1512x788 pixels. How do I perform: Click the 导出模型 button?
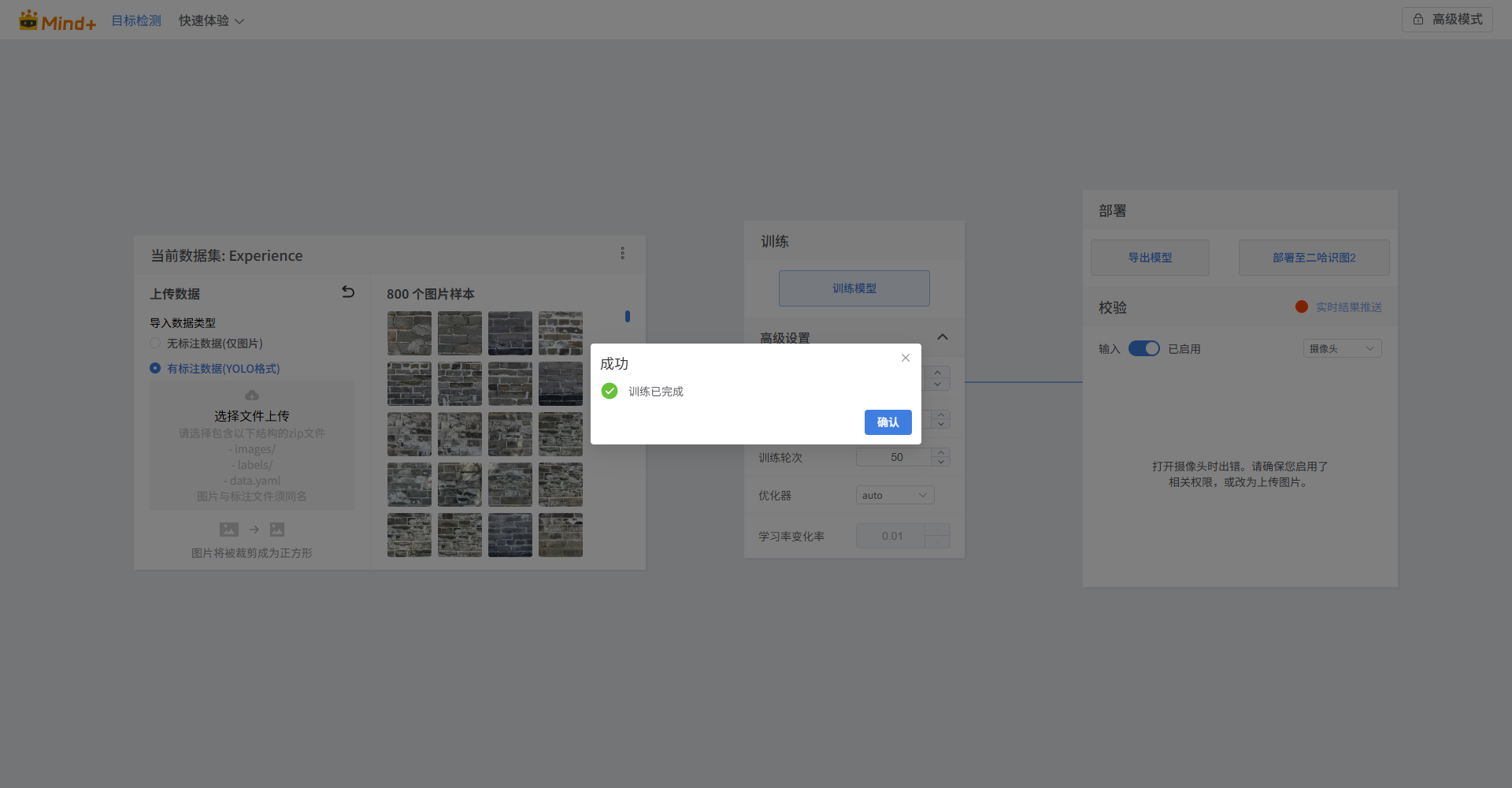1150,258
